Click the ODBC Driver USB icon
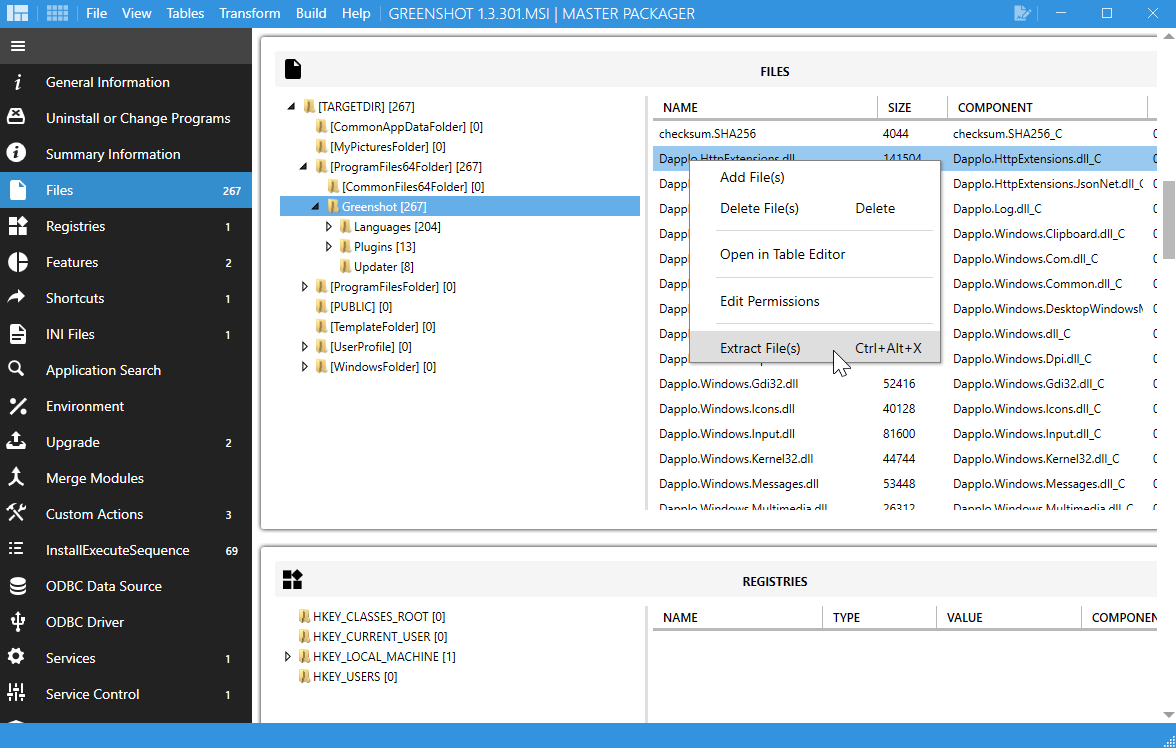 (x=16, y=622)
